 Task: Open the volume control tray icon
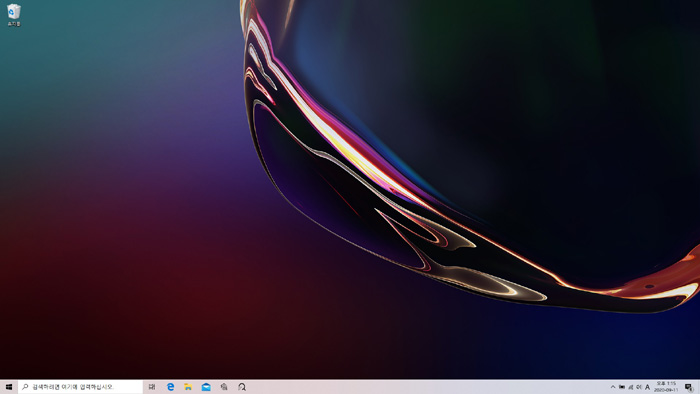click(x=638, y=387)
